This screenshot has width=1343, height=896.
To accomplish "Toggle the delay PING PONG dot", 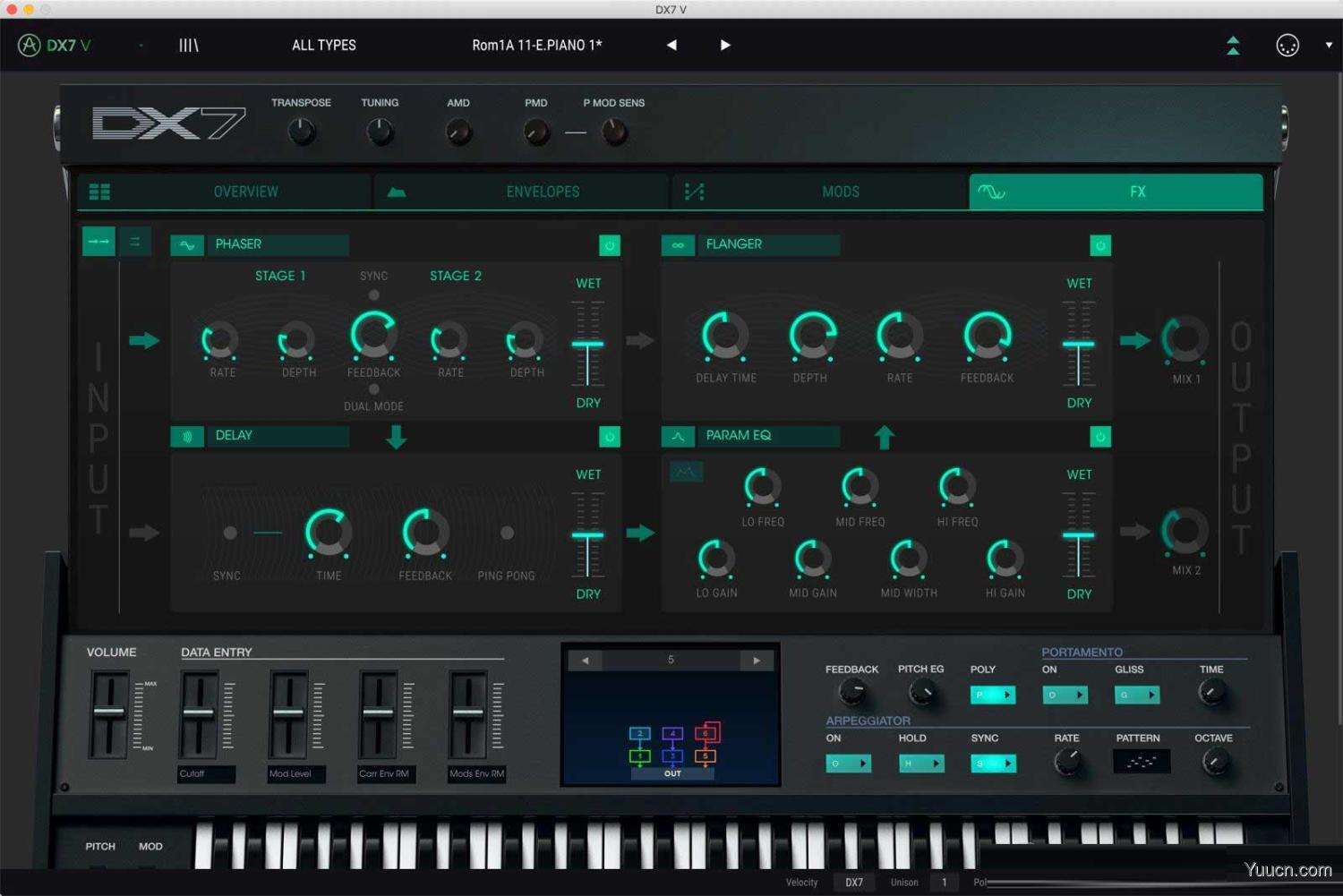I will pos(507,533).
